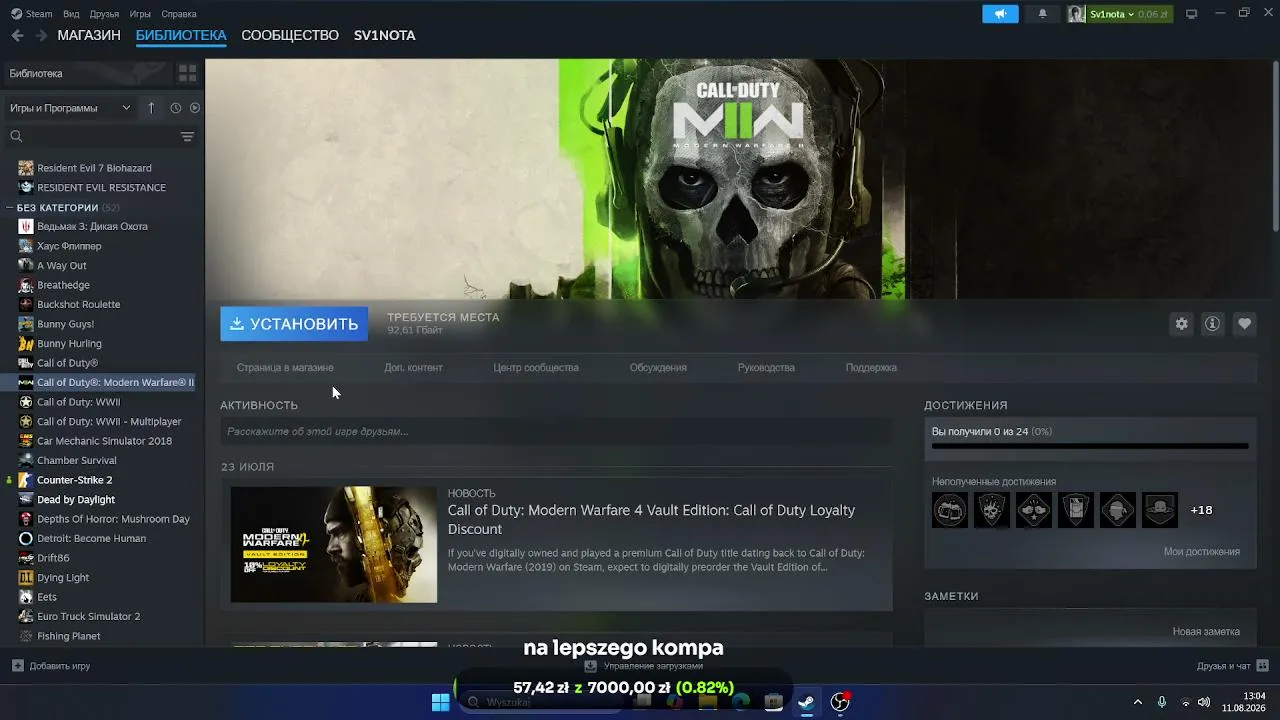Go back with the navigation arrow
The width and height of the screenshot is (1280, 720).
pyautogui.click(x=17, y=35)
